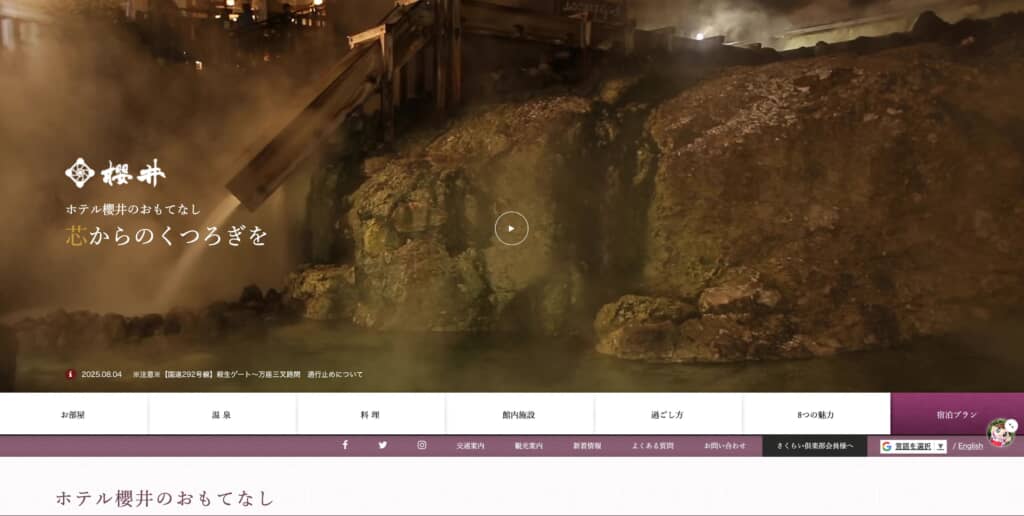Click the mascot character avatar icon
This screenshot has width=1024, height=516.
(x=998, y=435)
